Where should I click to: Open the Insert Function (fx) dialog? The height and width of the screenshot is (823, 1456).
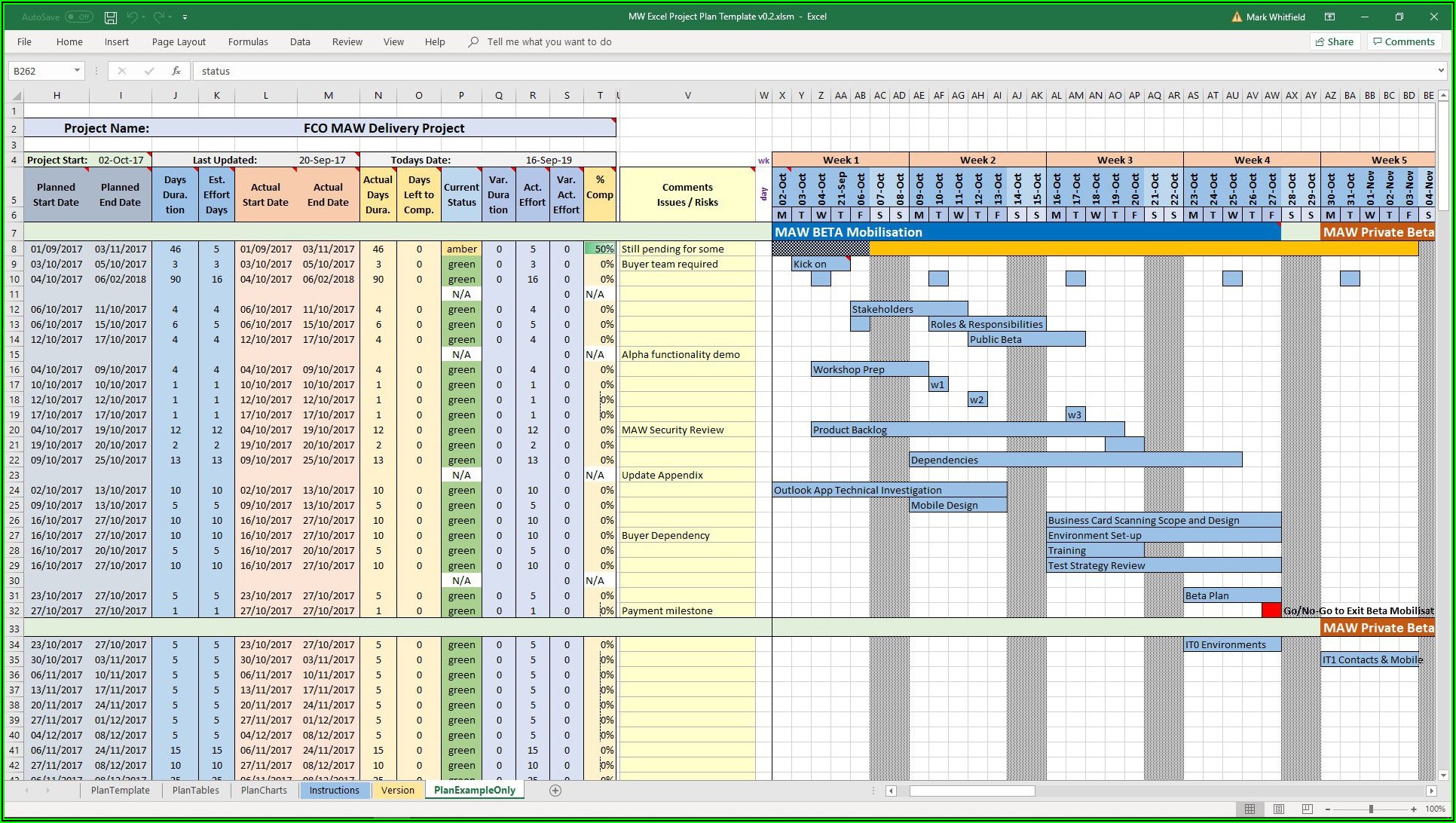176,70
